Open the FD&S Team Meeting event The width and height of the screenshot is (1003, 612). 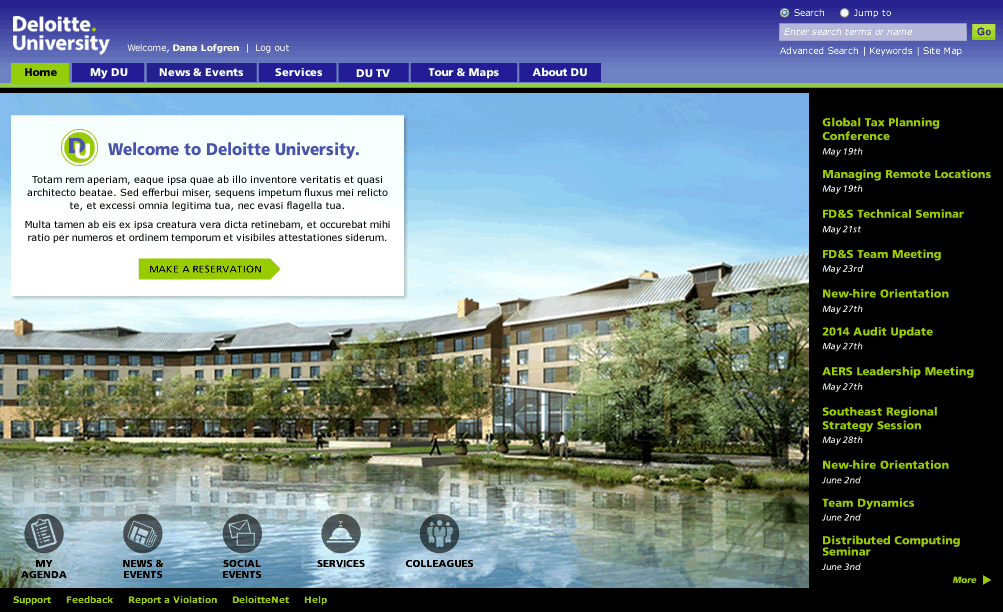pos(881,255)
